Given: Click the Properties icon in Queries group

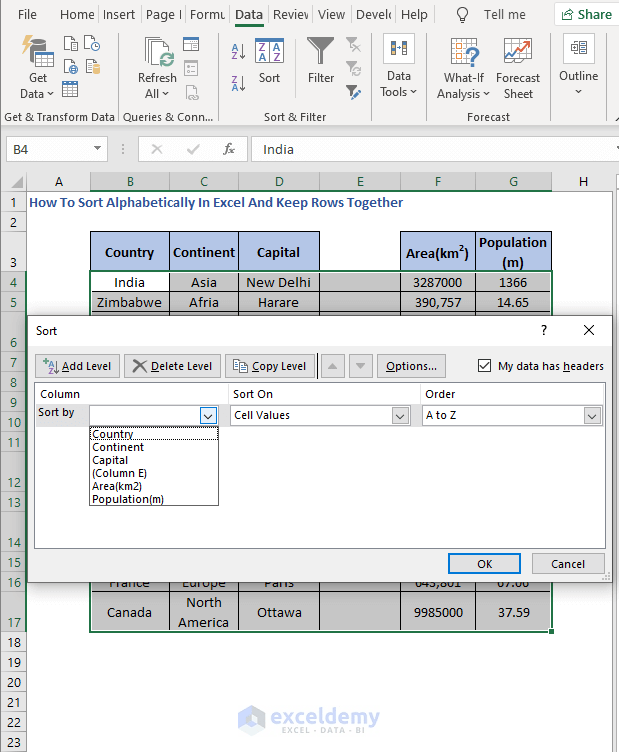Looking at the screenshot, I should (x=191, y=68).
